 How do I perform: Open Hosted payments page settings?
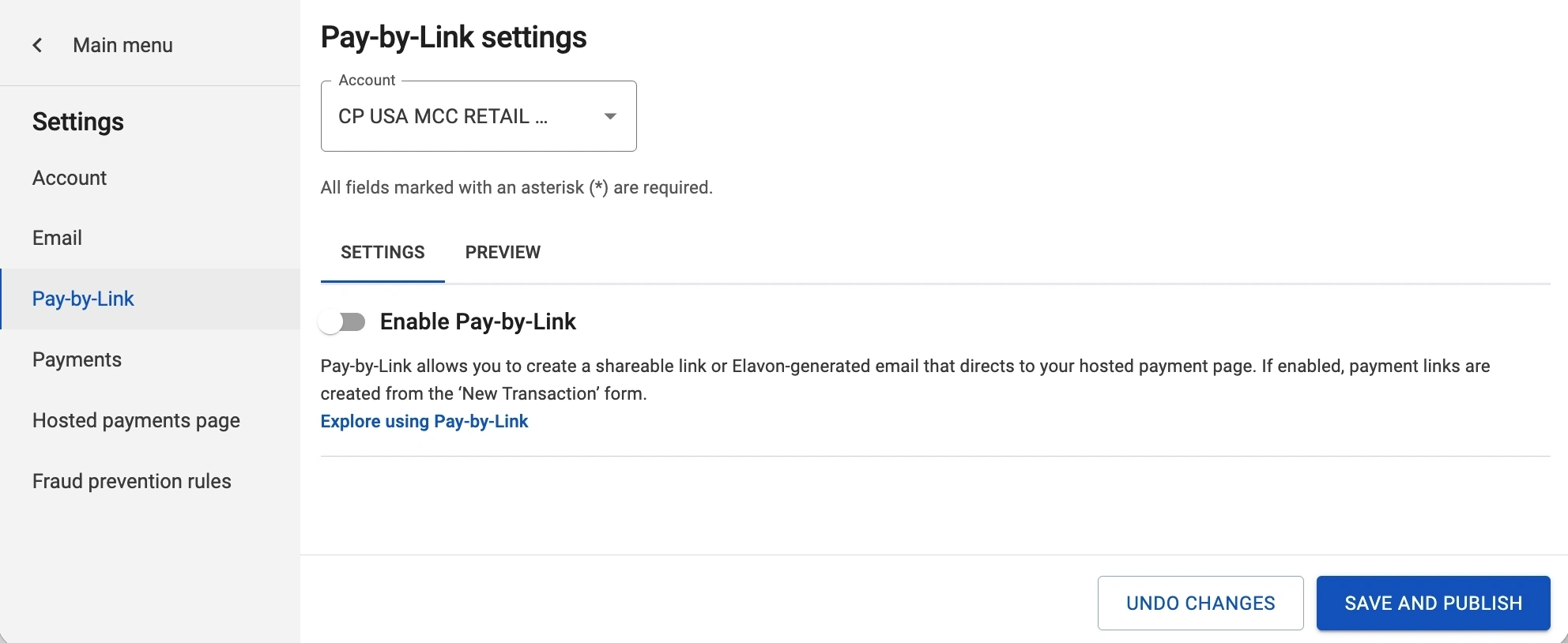pyautogui.click(x=136, y=420)
